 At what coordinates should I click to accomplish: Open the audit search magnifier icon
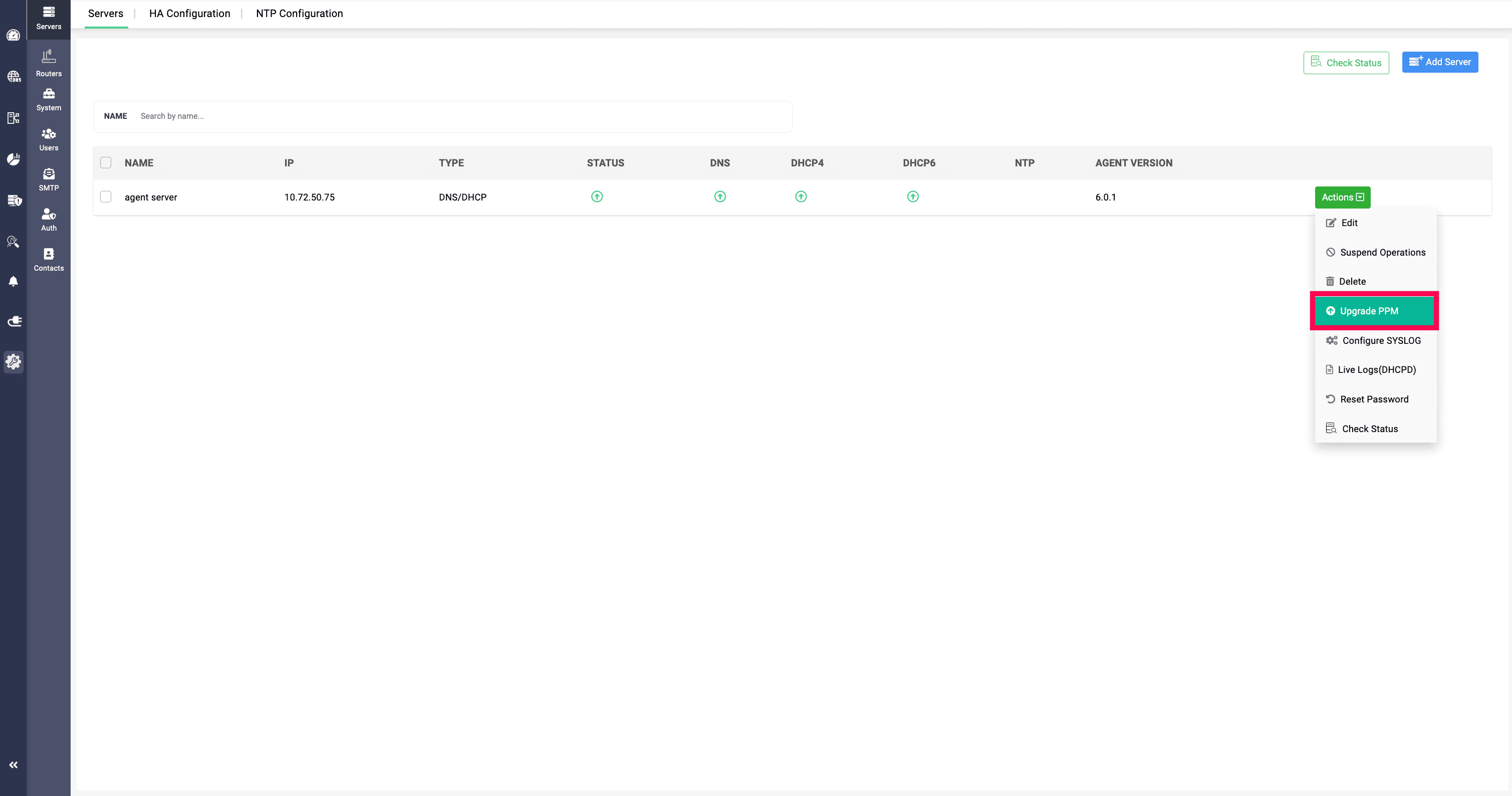(13, 242)
